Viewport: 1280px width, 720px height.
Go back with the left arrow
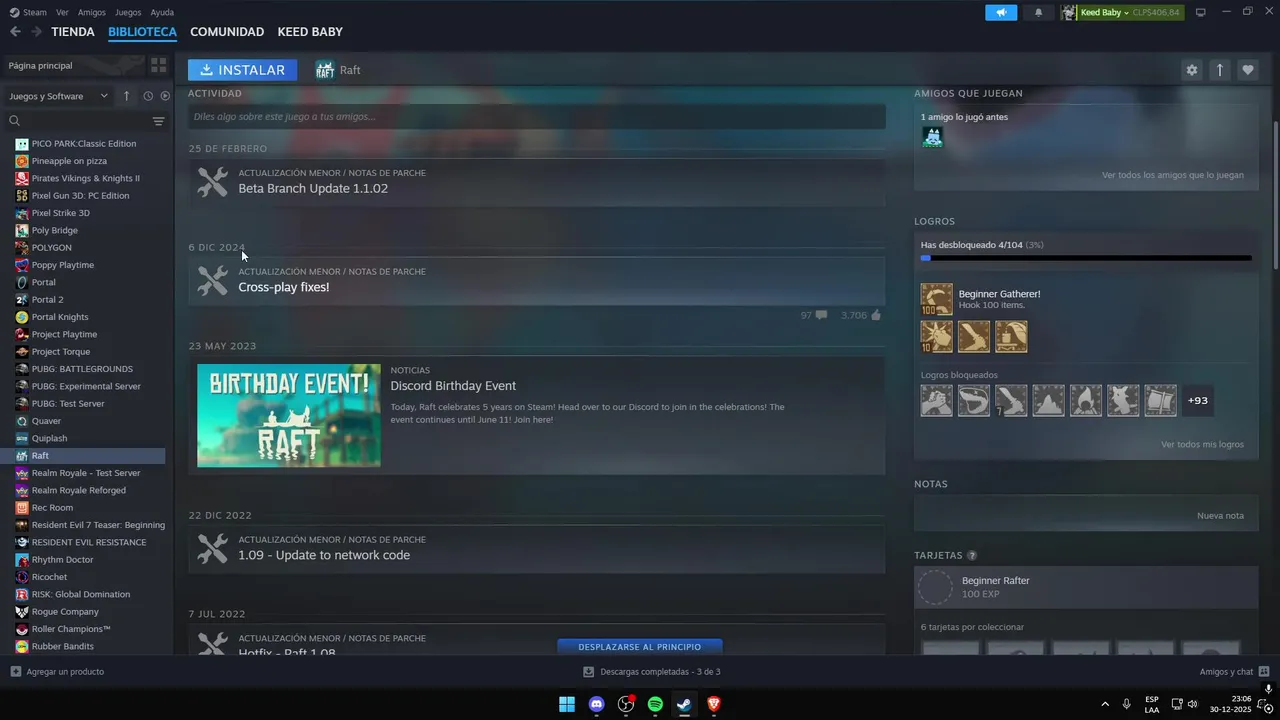tap(15, 32)
